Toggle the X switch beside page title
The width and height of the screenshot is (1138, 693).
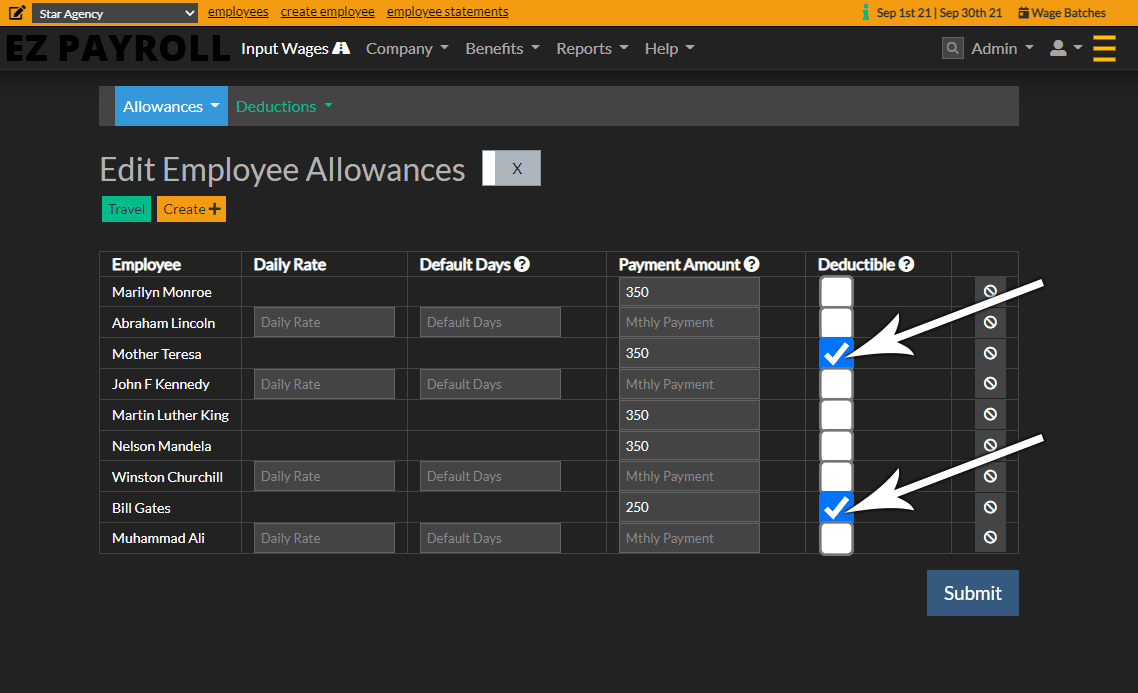(x=511, y=168)
